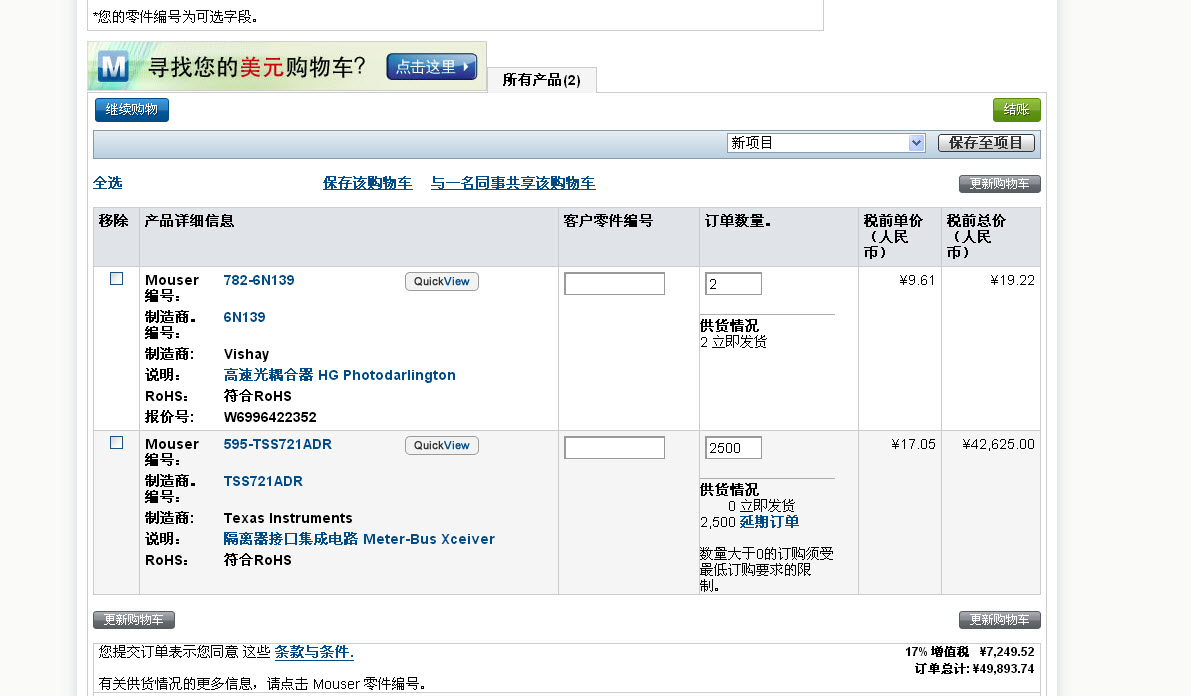The width and height of the screenshot is (1191, 696).
Task: Click unit price ¥17.05
Action: (913, 444)
